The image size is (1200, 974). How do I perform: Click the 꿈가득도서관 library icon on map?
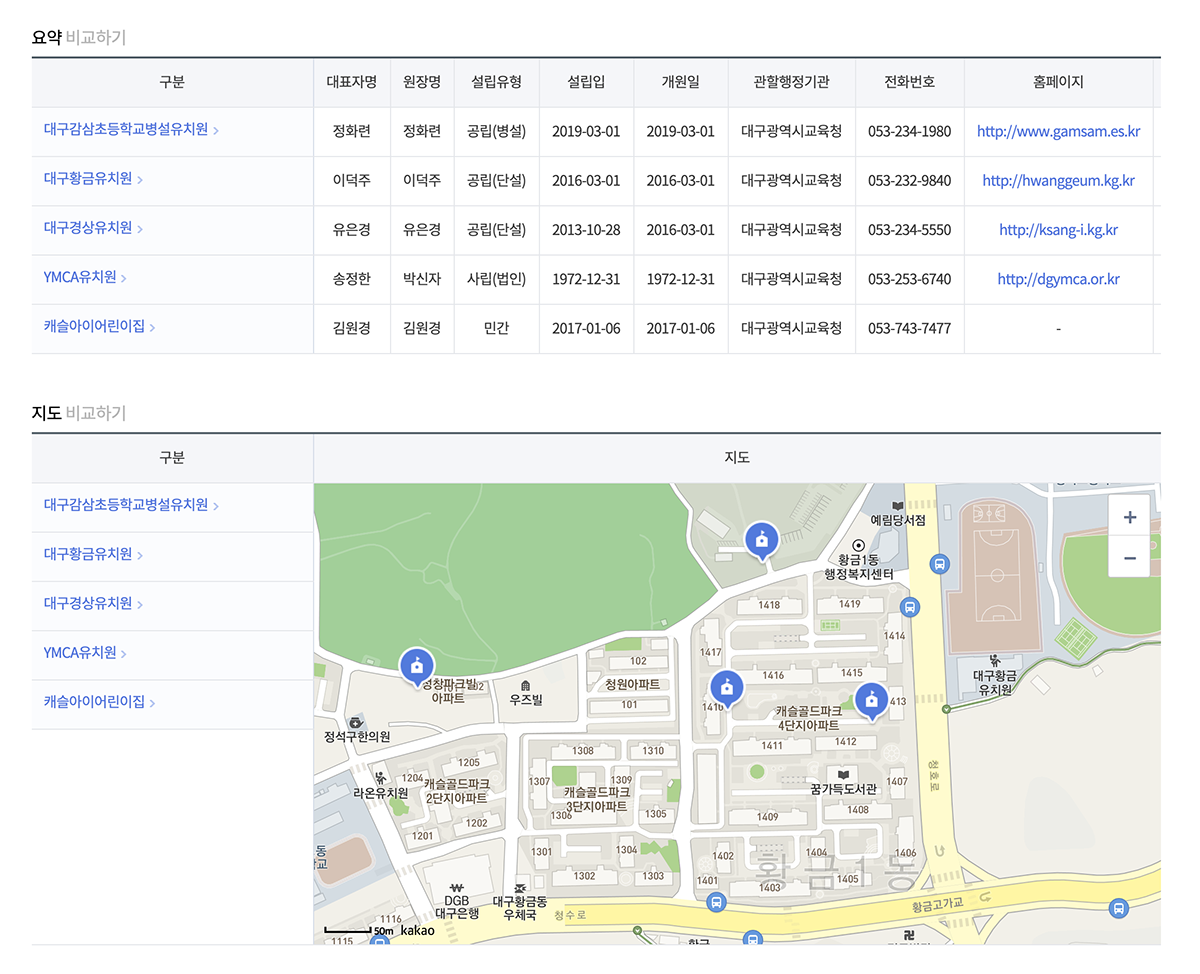tap(843, 774)
